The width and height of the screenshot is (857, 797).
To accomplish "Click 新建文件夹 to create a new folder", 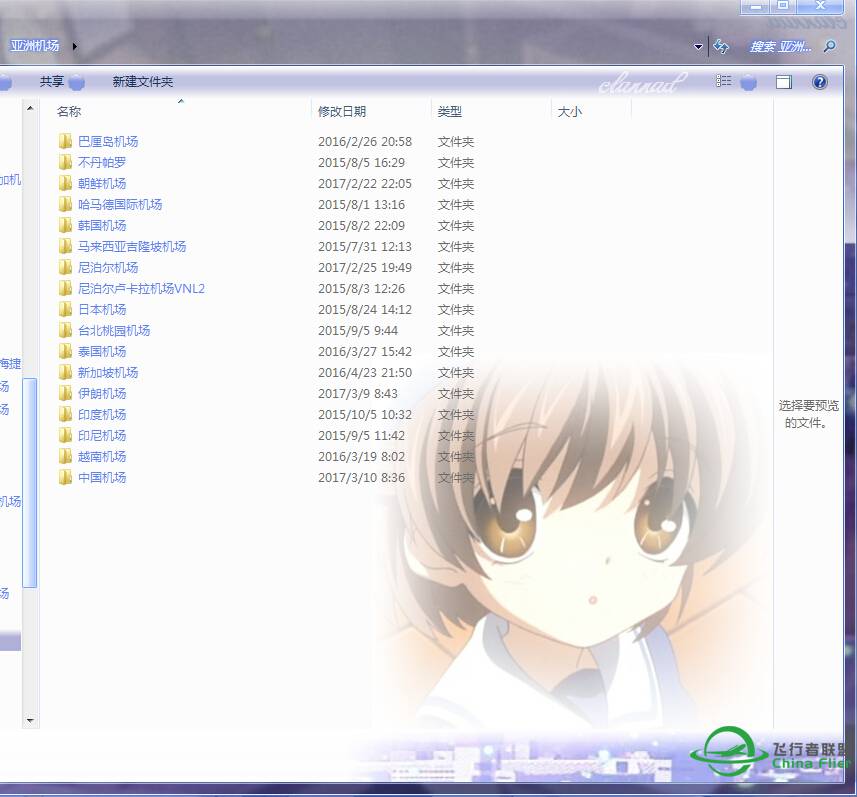I will (142, 82).
